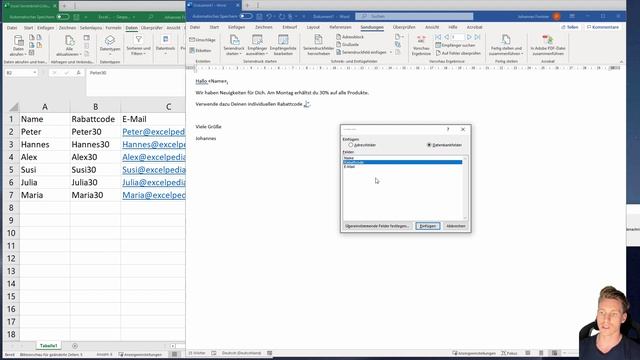This screenshot has width=640, height=360.
Task: Open Word's Entwurf tab
Action: click(x=290, y=27)
